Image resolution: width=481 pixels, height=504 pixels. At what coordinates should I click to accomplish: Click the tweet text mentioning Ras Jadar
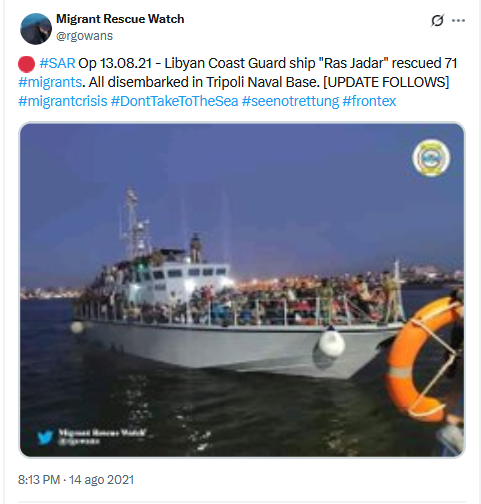tap(237, 72)
